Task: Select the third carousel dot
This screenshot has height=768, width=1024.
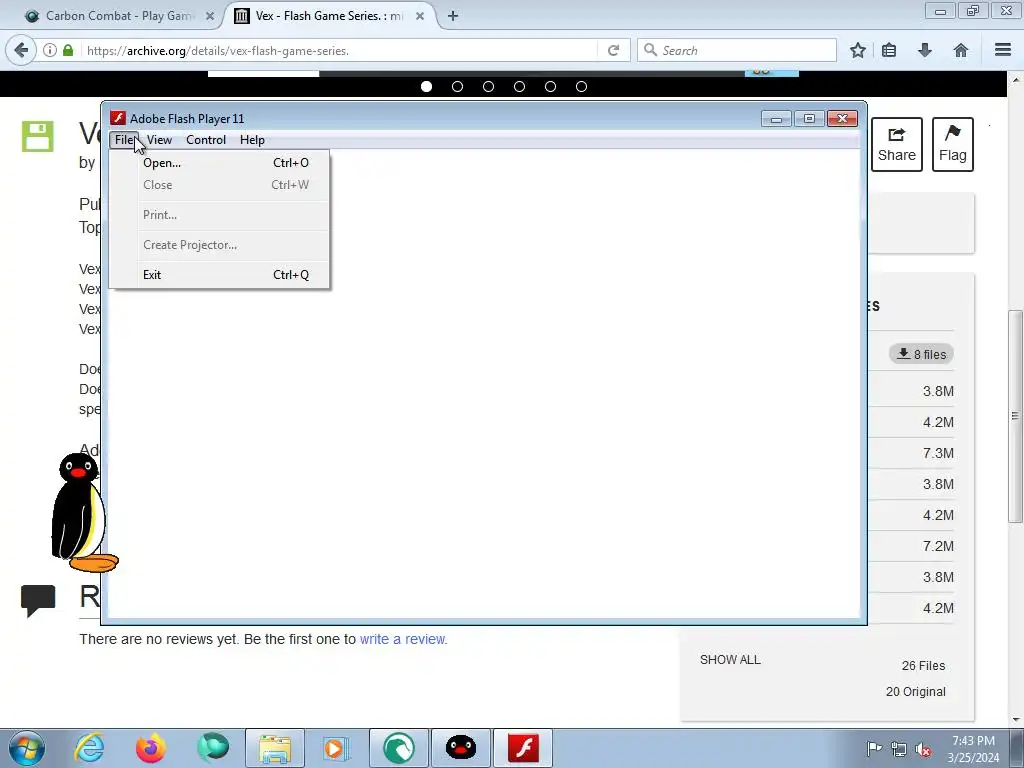Action: pyautogui.click(x=488, y=86)
